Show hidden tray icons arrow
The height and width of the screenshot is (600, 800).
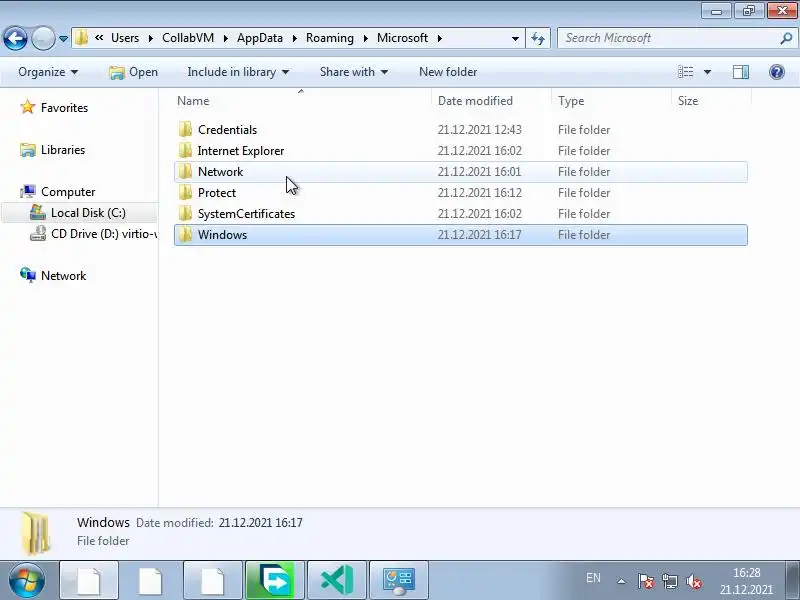621,581
